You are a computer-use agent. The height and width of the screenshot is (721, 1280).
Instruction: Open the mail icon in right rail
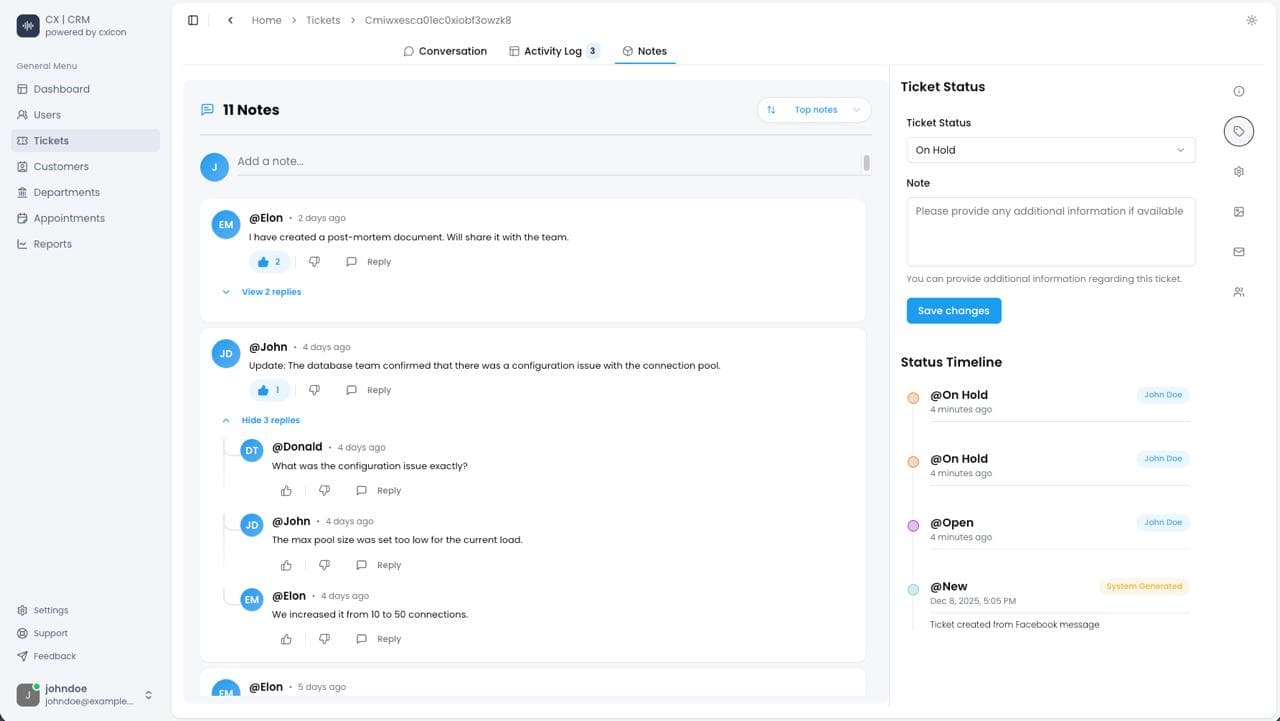(1239, 252)
